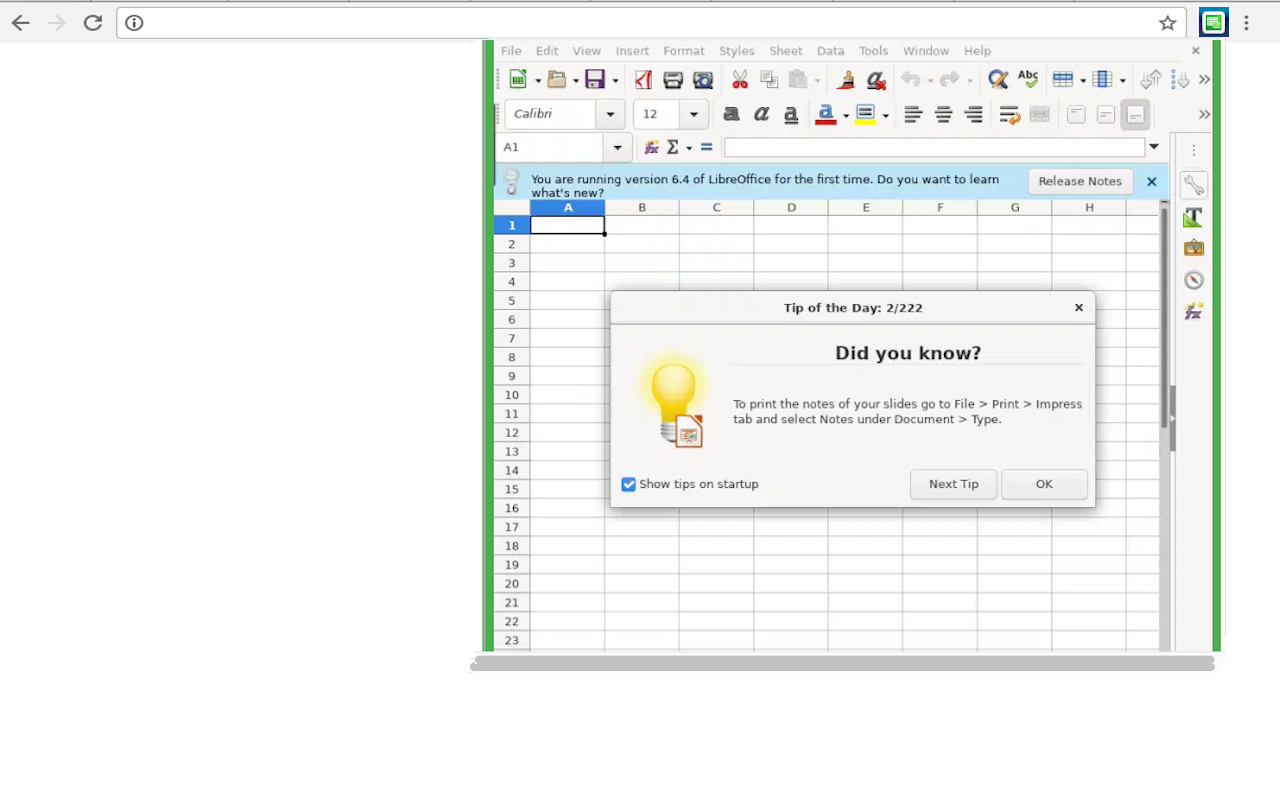Dismiss the version infobar
Image resolution: width=1280 pixels, height=800 pixels.
pyautogui.click(x=1151, y=181)
